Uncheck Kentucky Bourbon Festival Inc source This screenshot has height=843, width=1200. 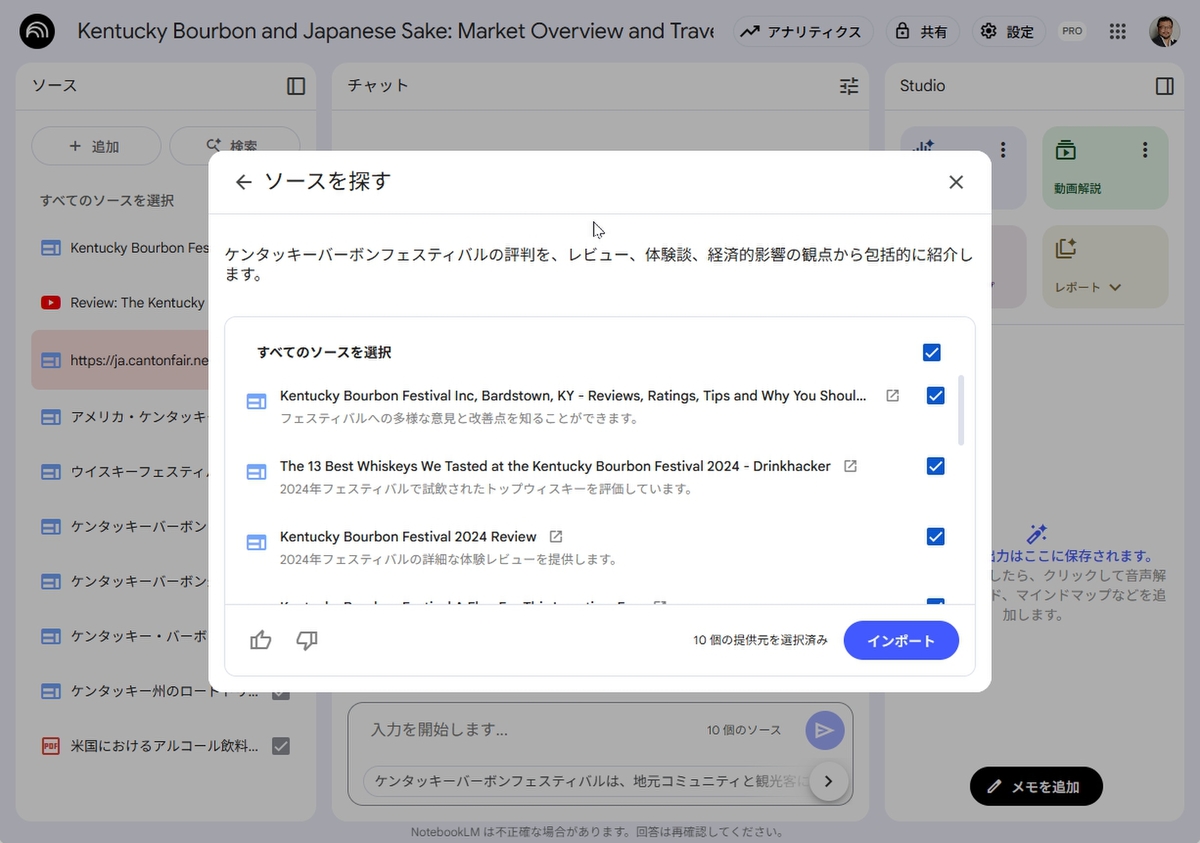click(x=936, y=396)
